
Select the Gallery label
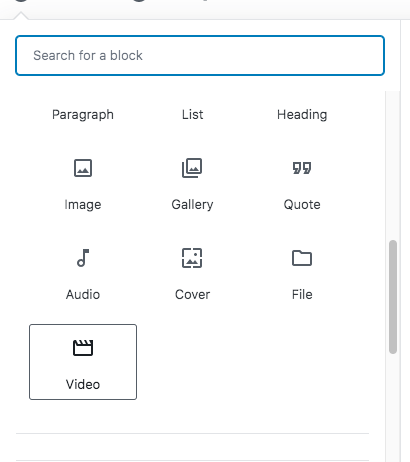[192, 205]
